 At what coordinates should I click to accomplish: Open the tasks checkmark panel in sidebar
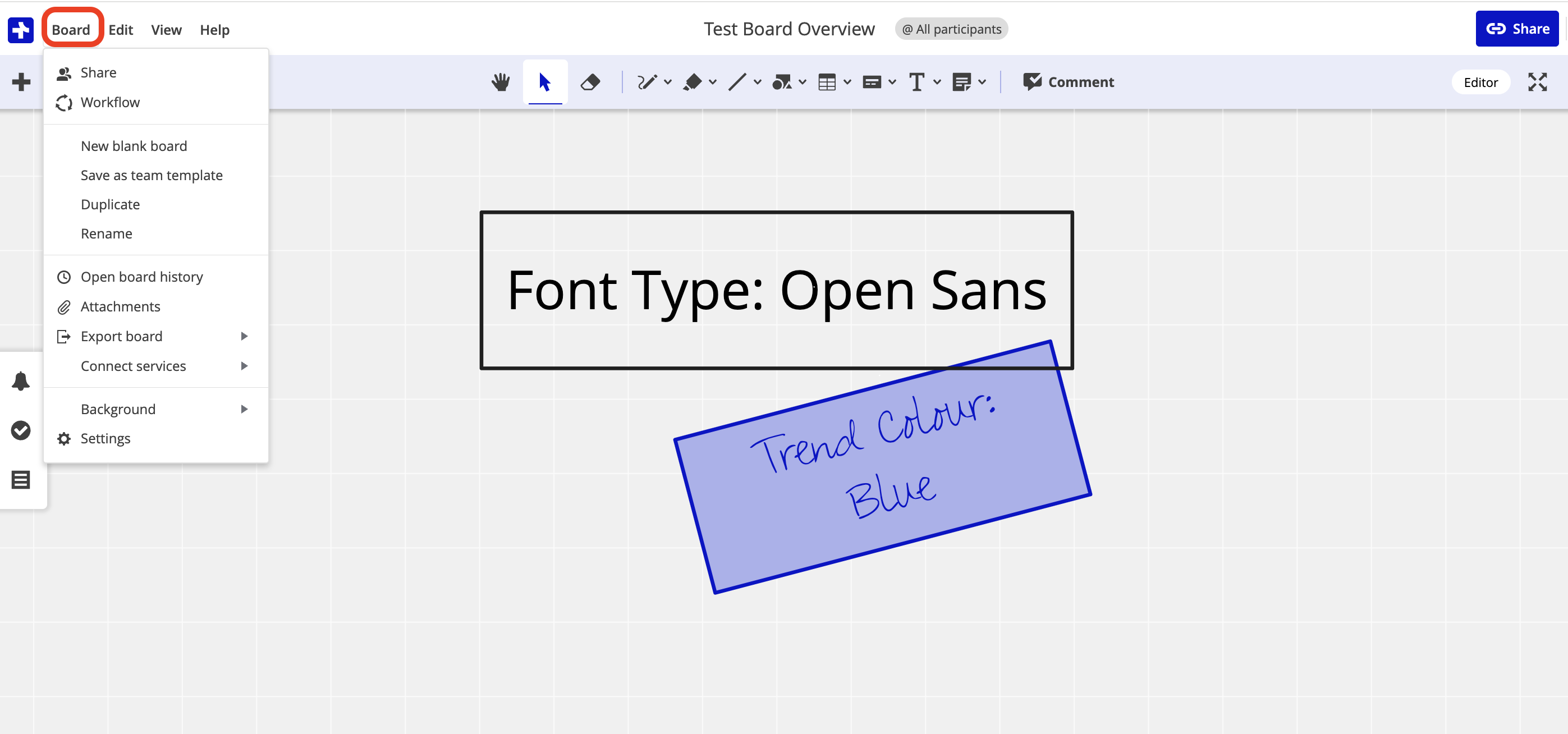click(x=21, y=430)
